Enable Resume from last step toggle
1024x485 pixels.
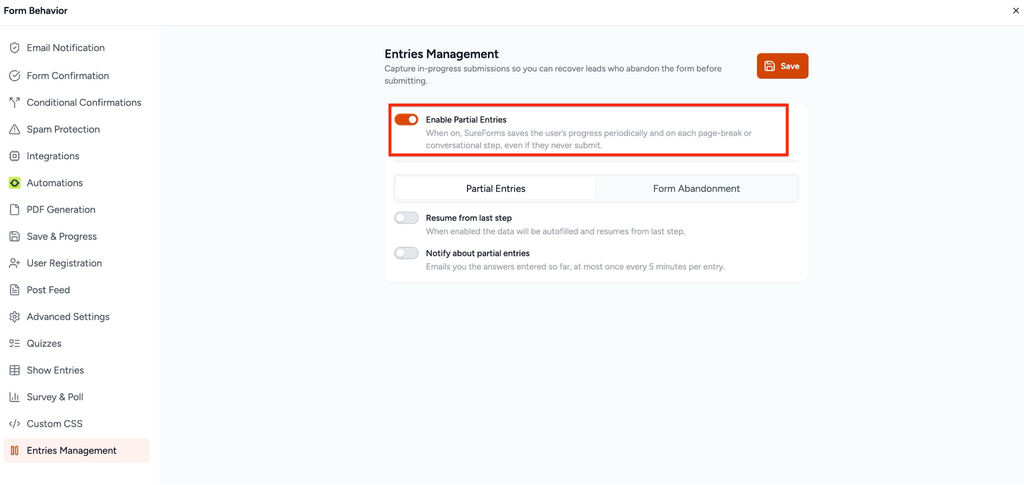point(406,218)
